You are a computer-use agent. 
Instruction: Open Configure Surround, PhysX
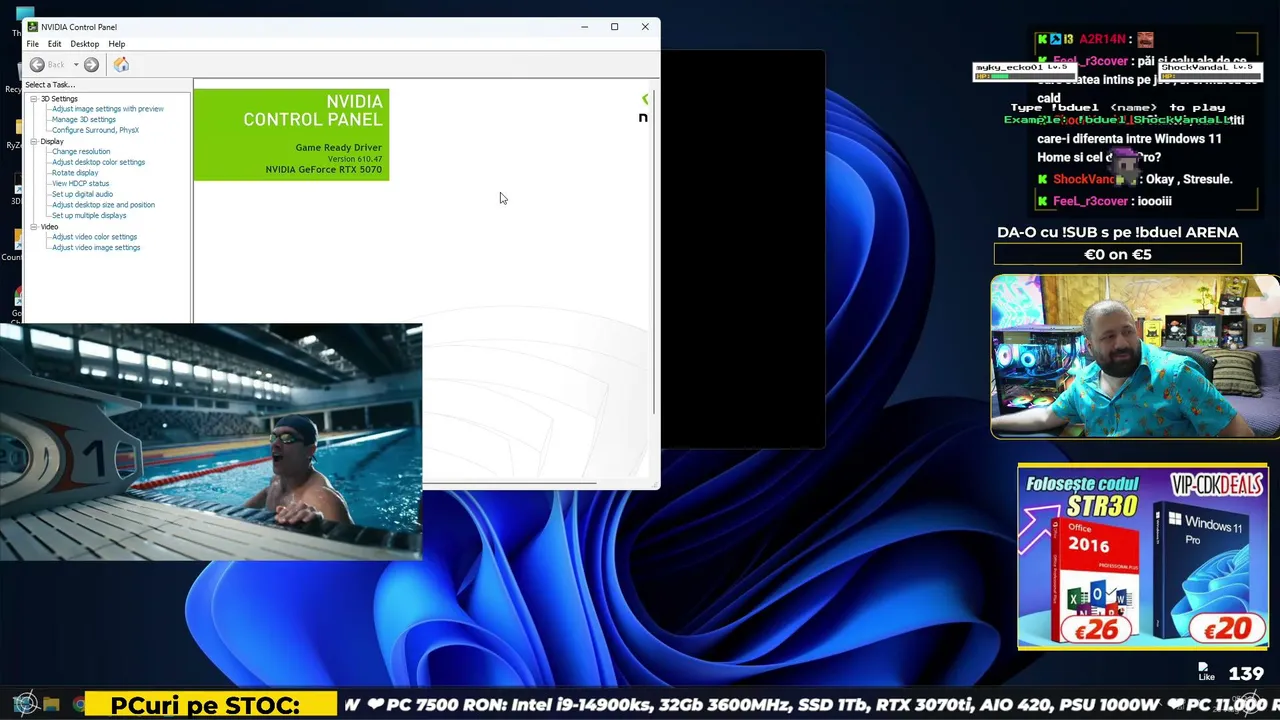95,130
